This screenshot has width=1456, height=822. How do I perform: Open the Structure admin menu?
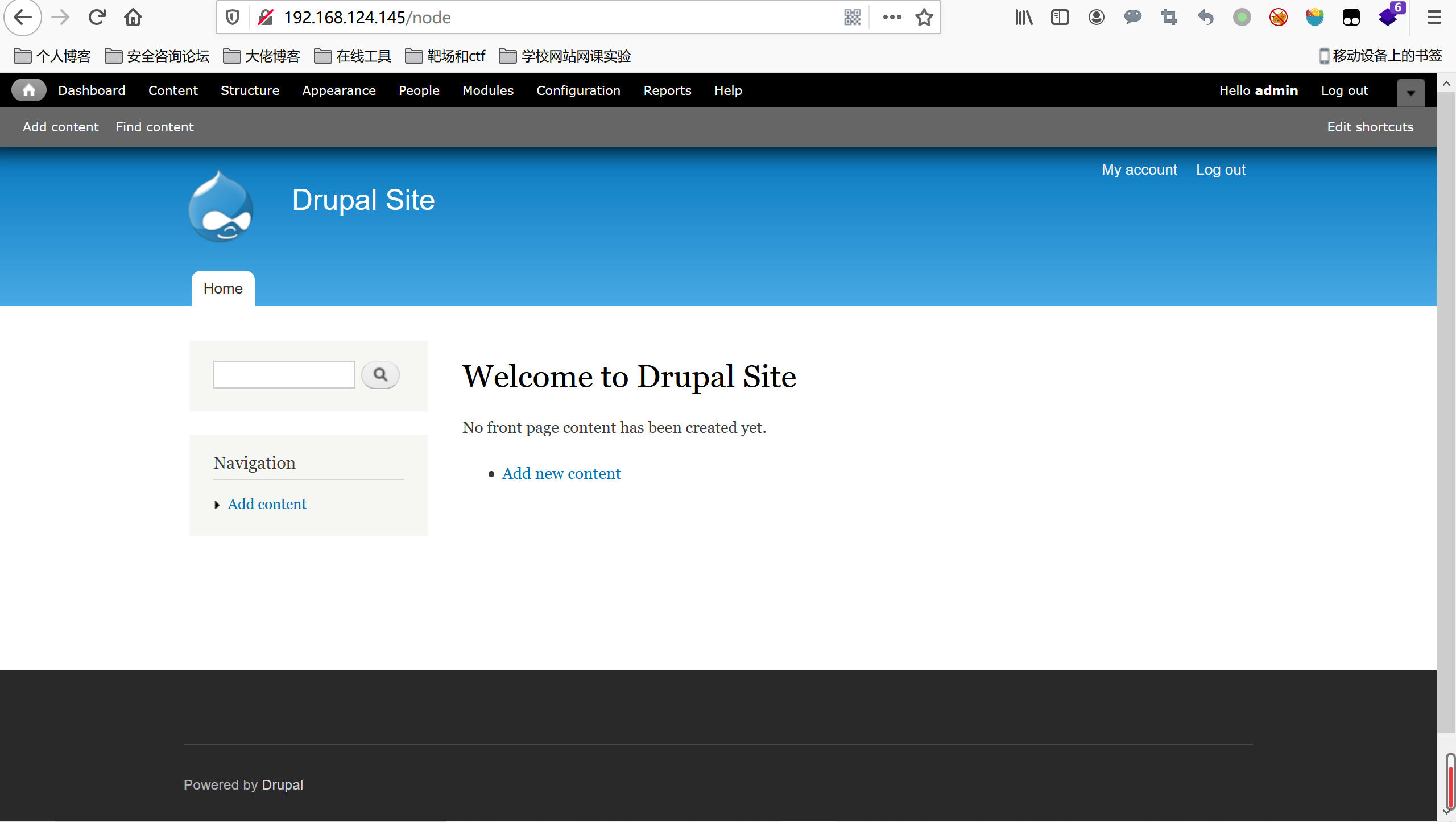tap(250, 90)
